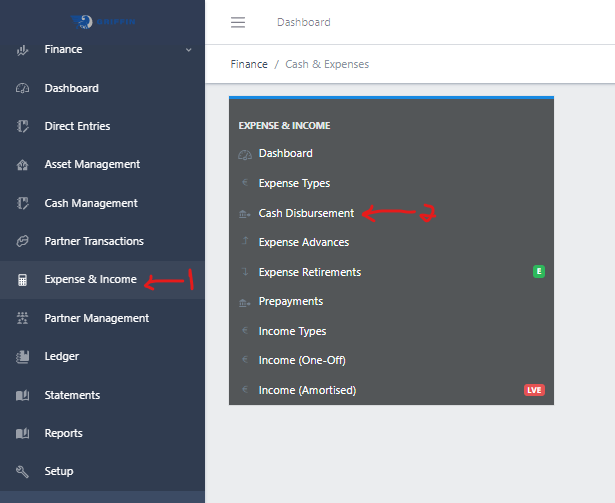This screenshot has height=503, width=615.
Task: Click the Finance breadcrumb link
Action: pyautogui.click(x=249, y=64)
